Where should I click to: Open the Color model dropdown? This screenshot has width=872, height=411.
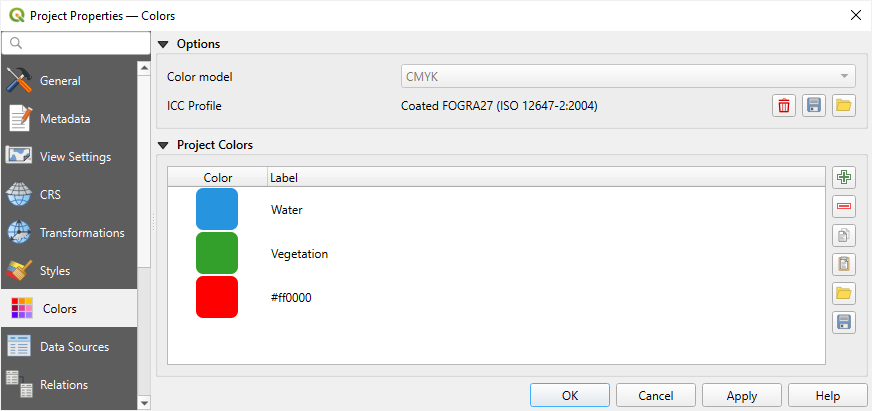[x=627, y=77]
